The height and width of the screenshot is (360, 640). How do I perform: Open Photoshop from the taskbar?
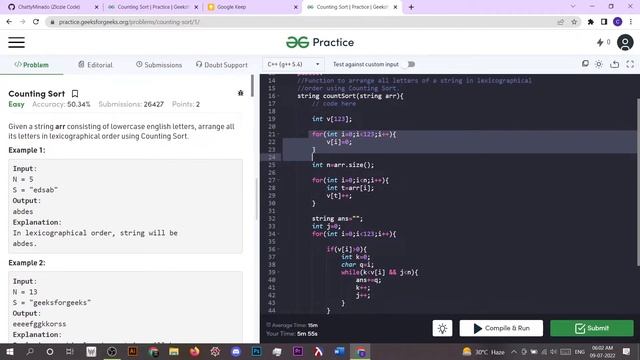[256, 352]
